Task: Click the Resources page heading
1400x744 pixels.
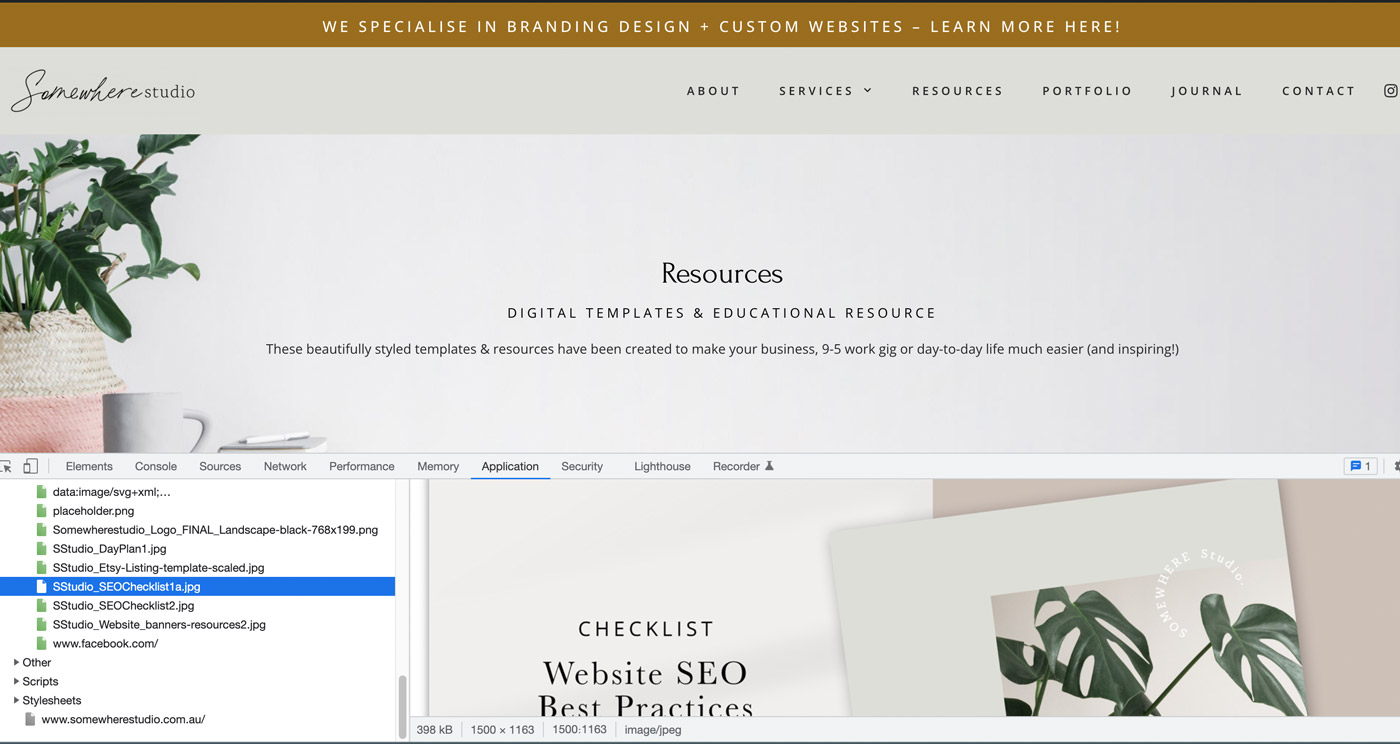Action: tap(722, 273)
